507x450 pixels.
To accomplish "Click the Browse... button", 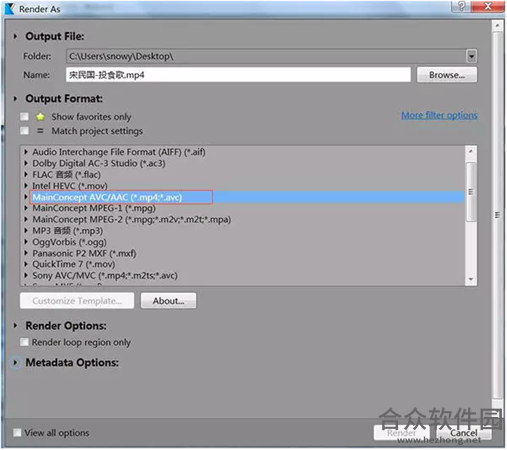I will pos(447,75).
